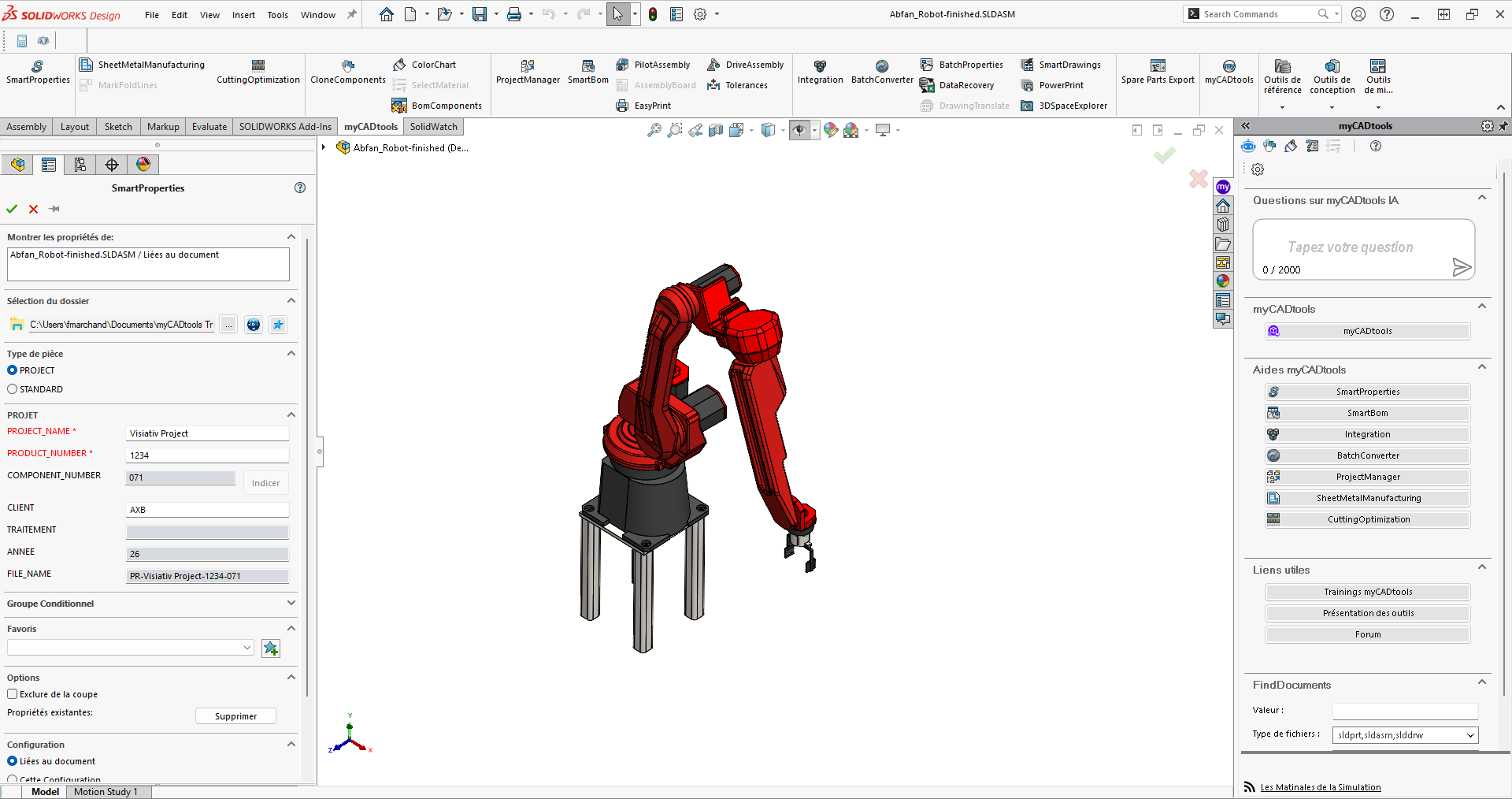Switch to the Evaluate tab
The image size is (1512, 799).
click(209, 127)
